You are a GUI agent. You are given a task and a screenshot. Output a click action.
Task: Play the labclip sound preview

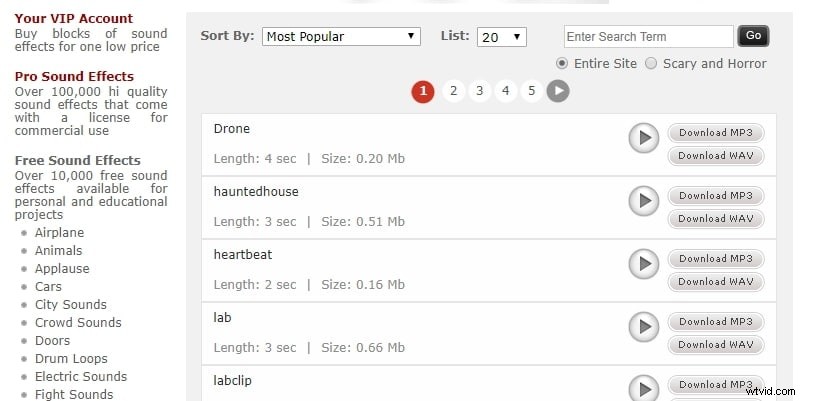pos(644,388)
